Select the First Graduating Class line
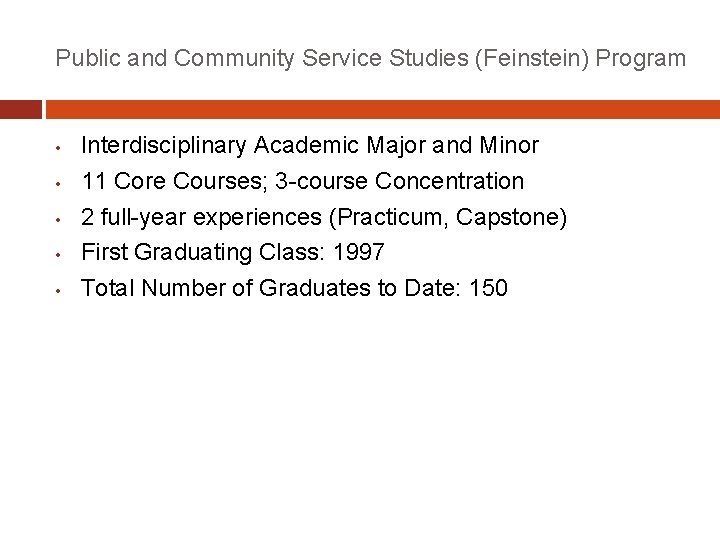This screenshot has height=540, width=720. point(232,253)
